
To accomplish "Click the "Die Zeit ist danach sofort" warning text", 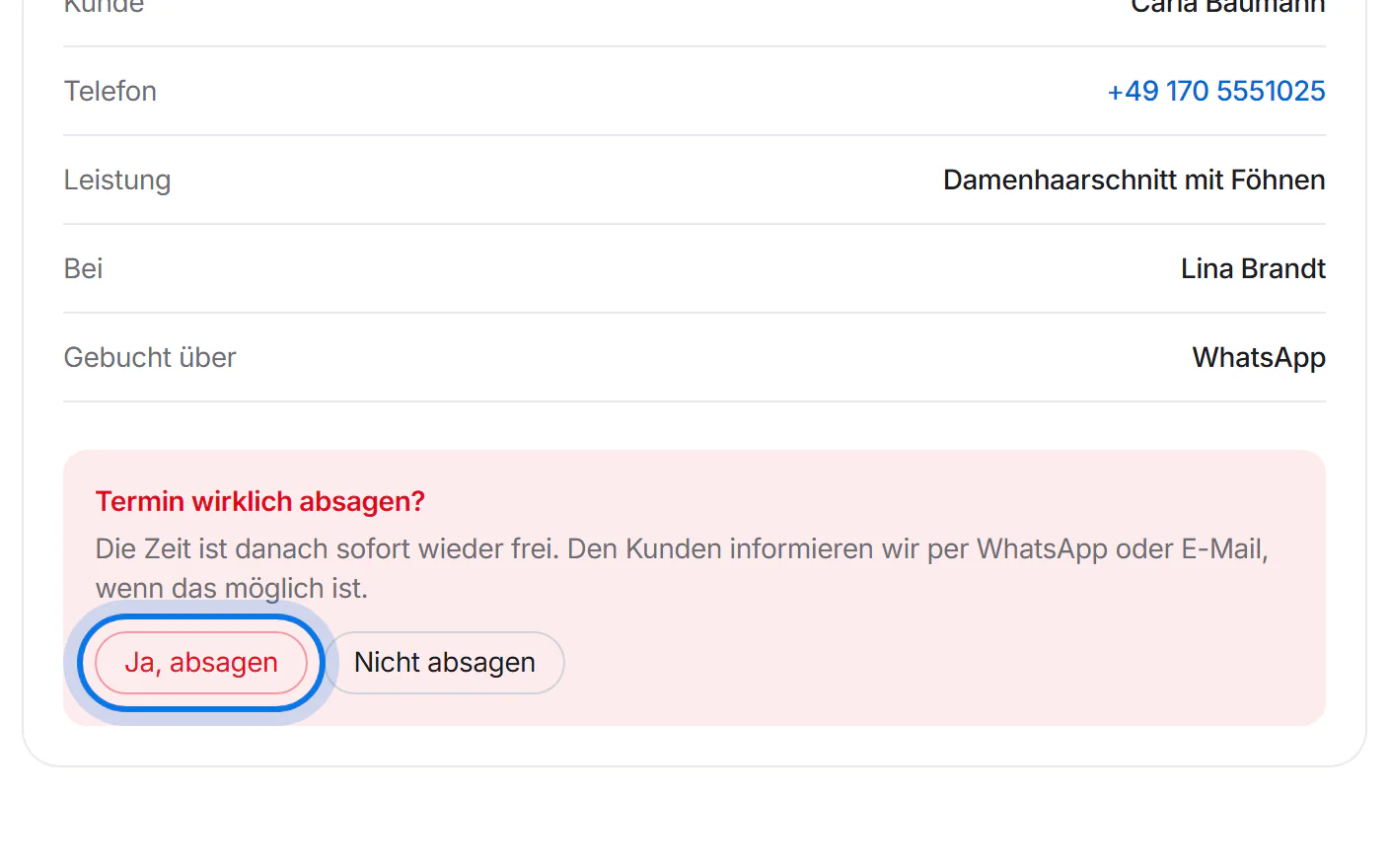I will [x=682, y=568].
